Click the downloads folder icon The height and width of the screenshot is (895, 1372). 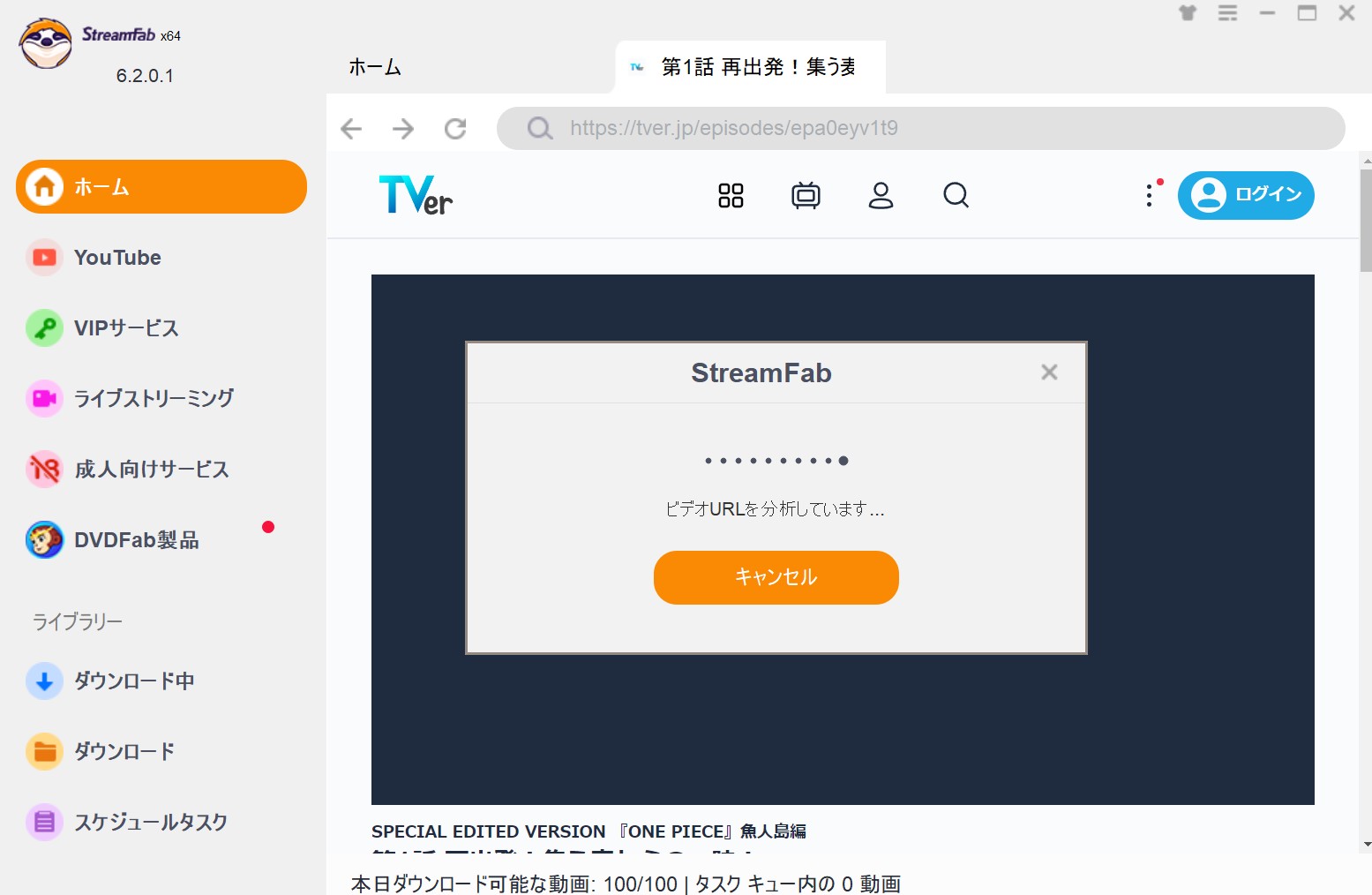click(44, 752)
